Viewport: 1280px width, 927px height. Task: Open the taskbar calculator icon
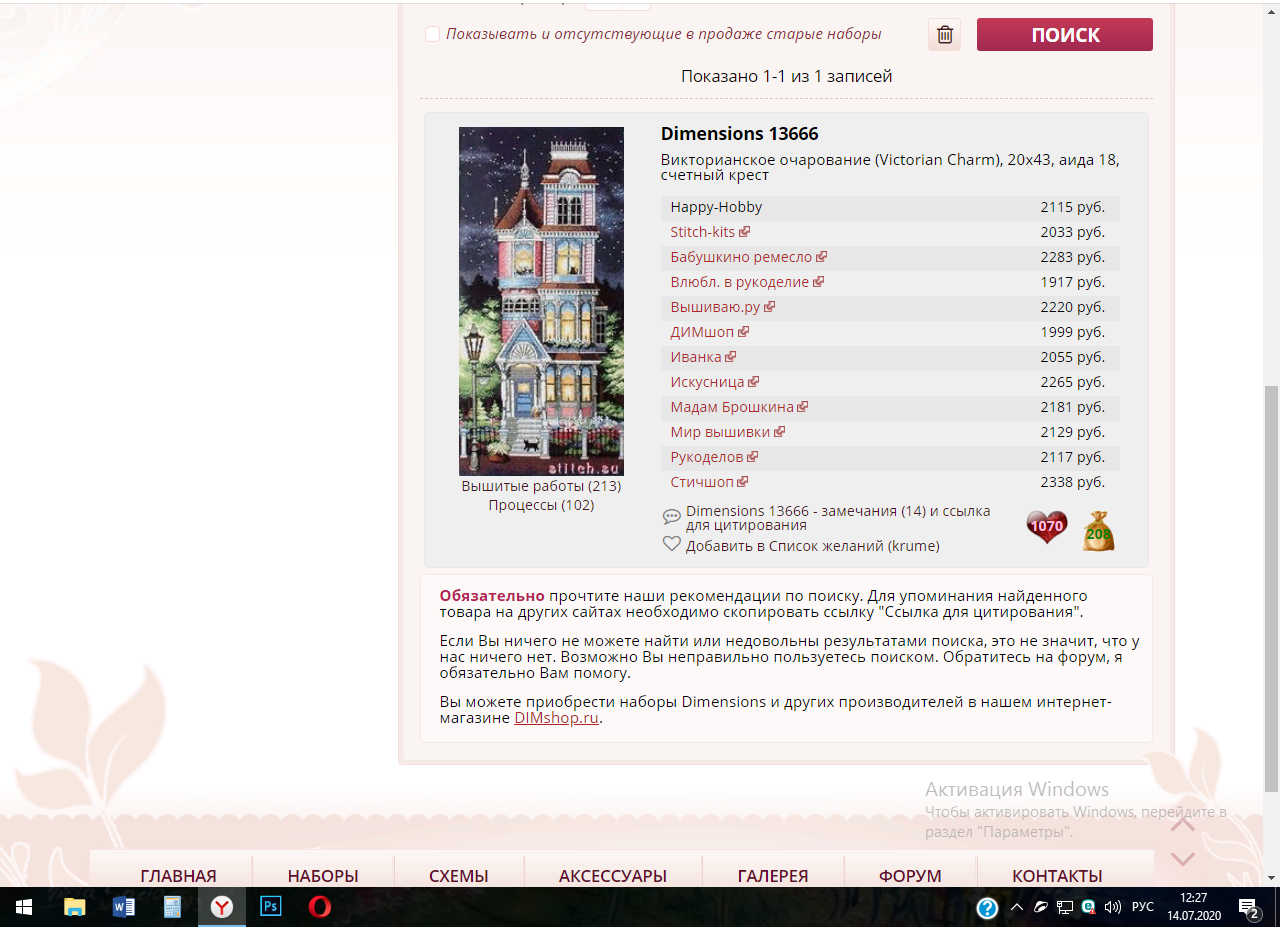[x=172, y=907]
